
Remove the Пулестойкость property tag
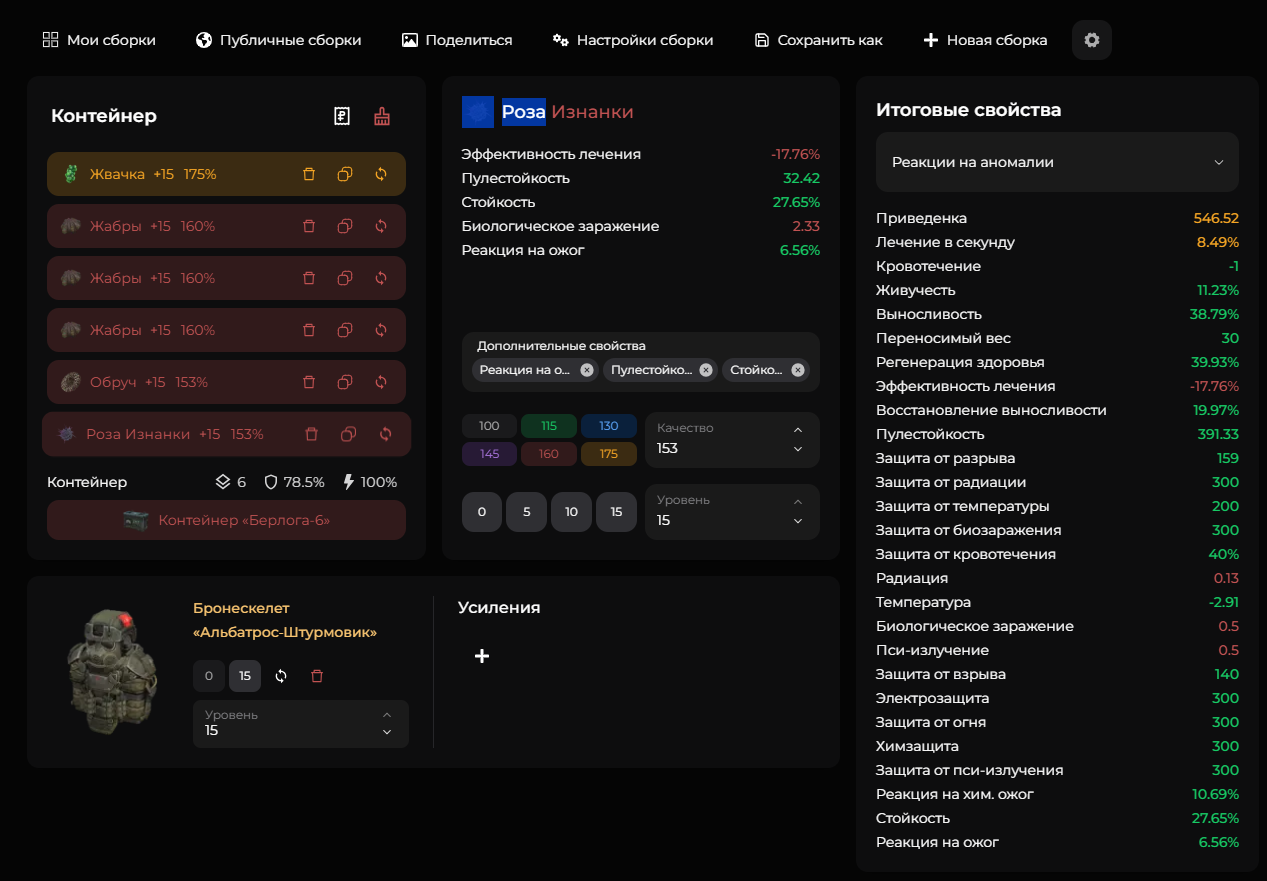[x=706, y=370]
